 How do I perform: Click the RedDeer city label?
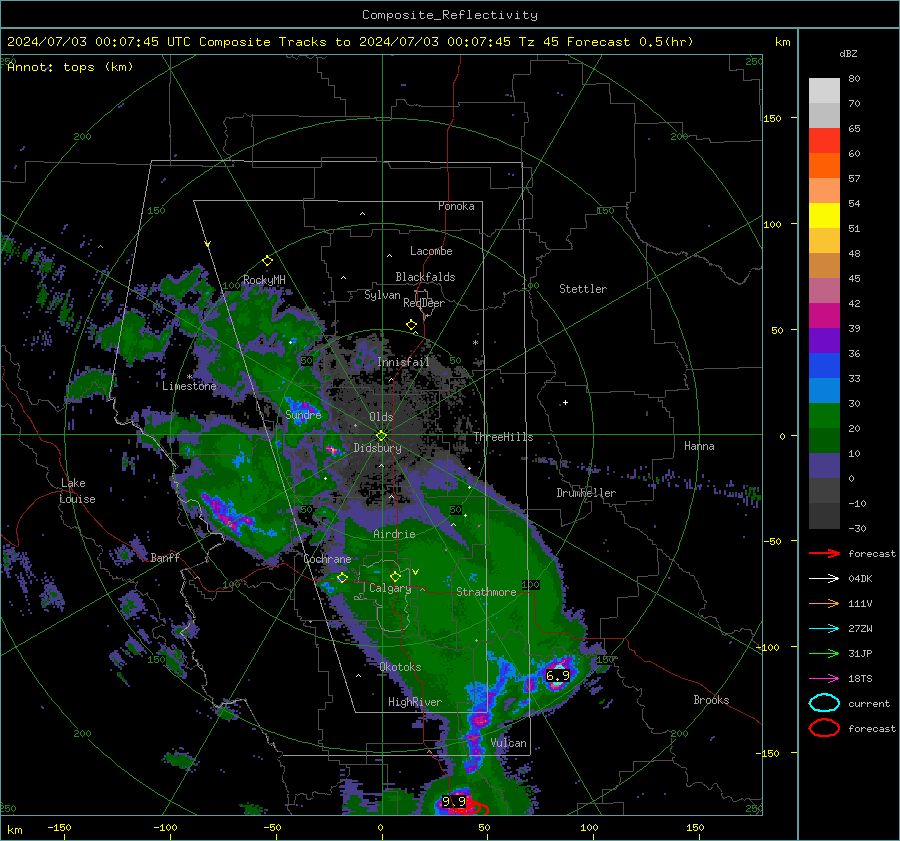[424, 303]
